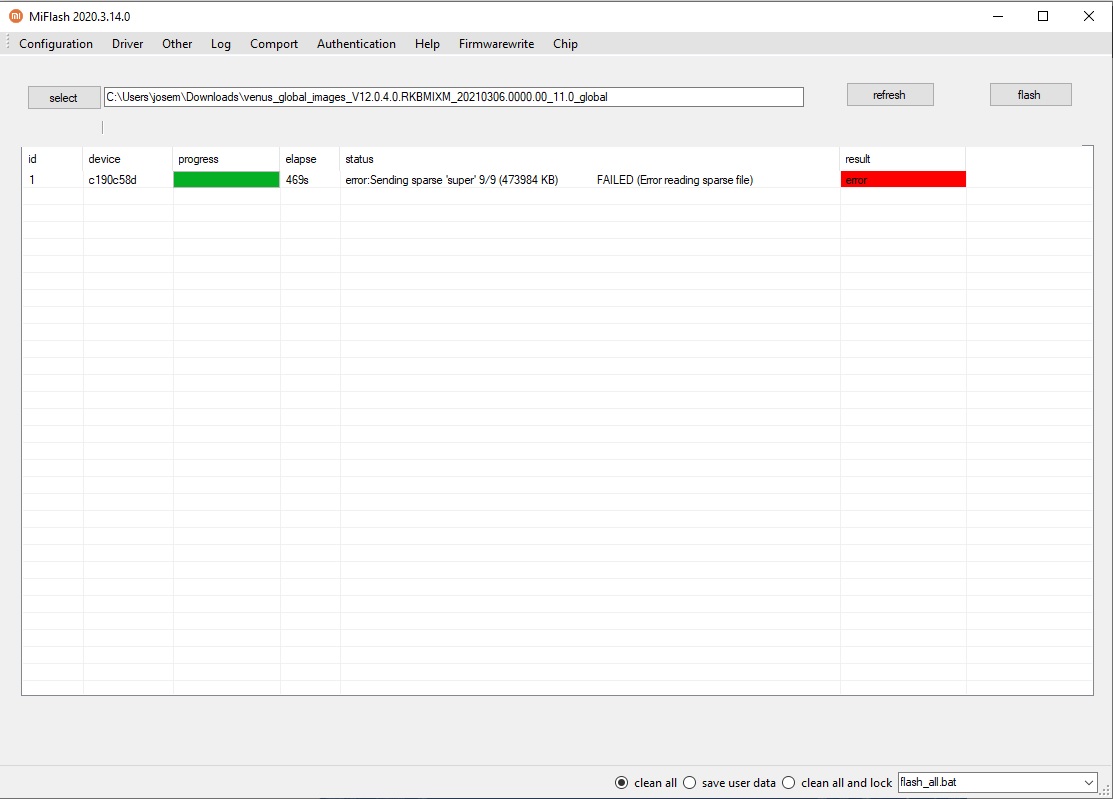The width and height of the screenshot is (1113, 799).
Task: Click the 469s elapsed time cell
Action: [x=297, y=180]
